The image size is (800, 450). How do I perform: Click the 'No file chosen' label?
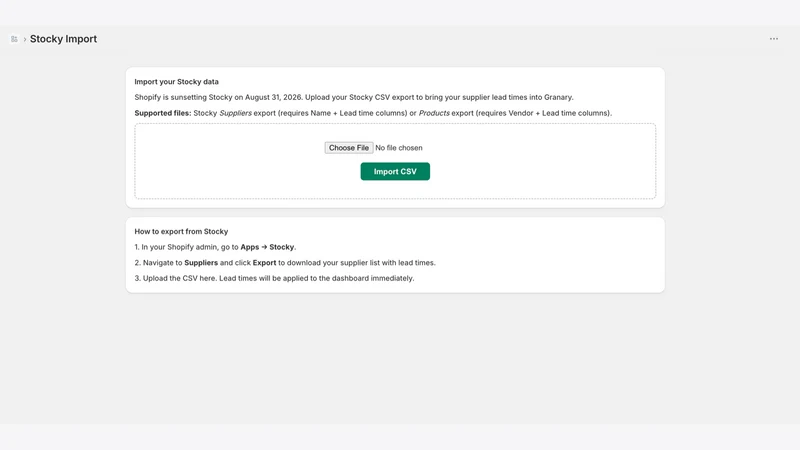[x=398, y=147]
